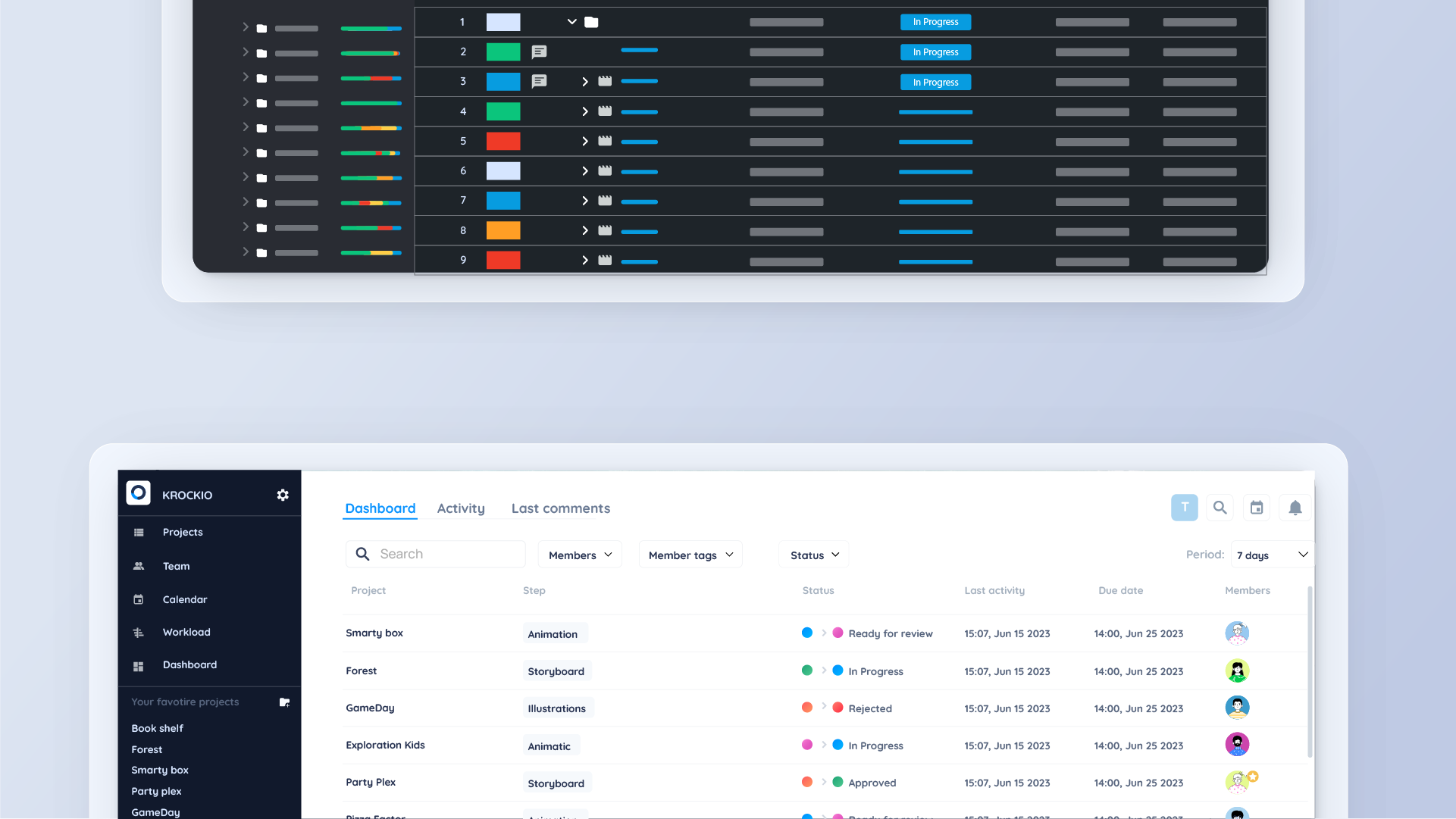Expand the chevron in row 3
Image resolution: width=1456 pixels, height=819 pixels.
pos(584,82)
